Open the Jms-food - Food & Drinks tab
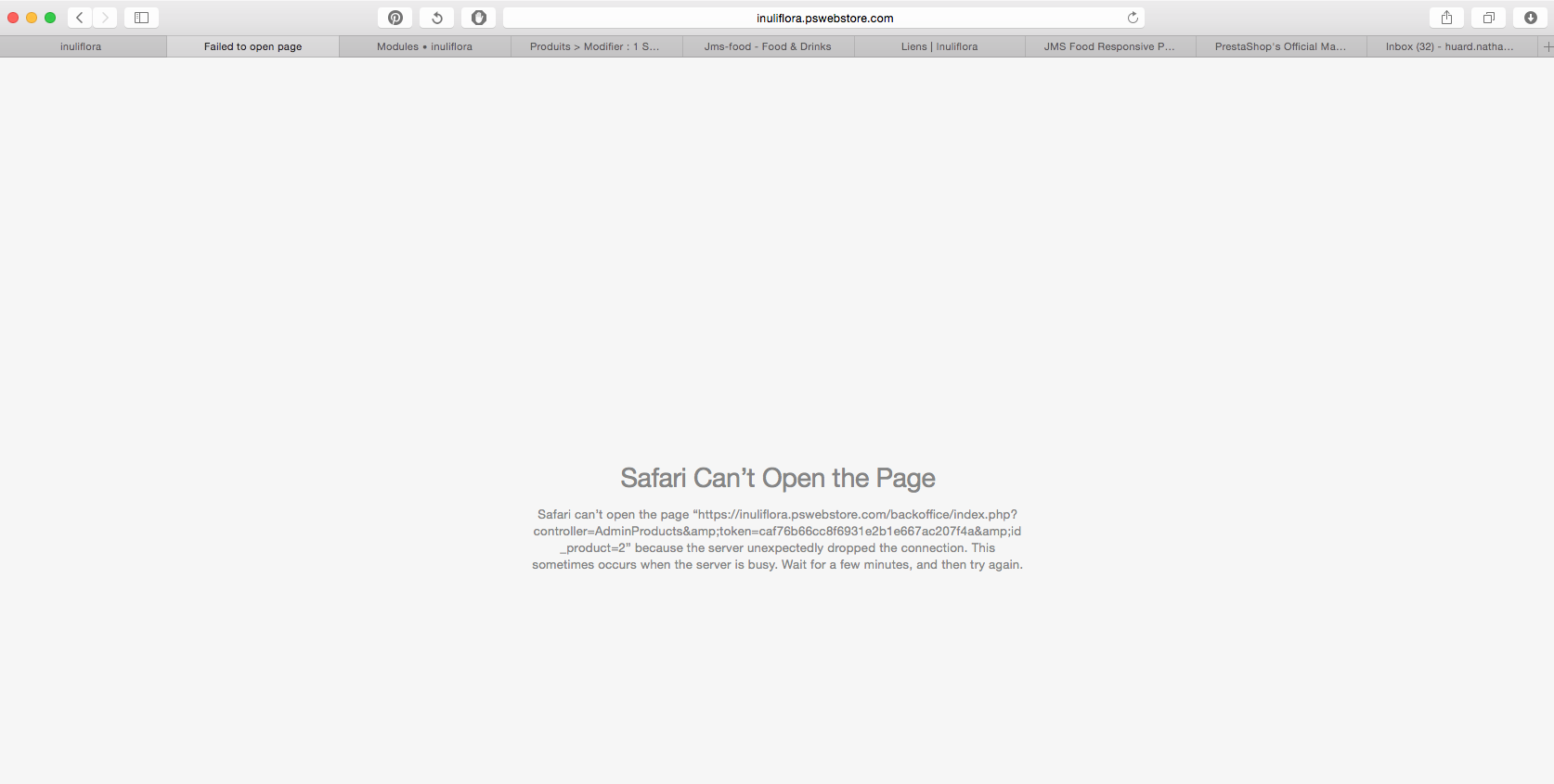The image size is (1554, 784). point(768,46)
